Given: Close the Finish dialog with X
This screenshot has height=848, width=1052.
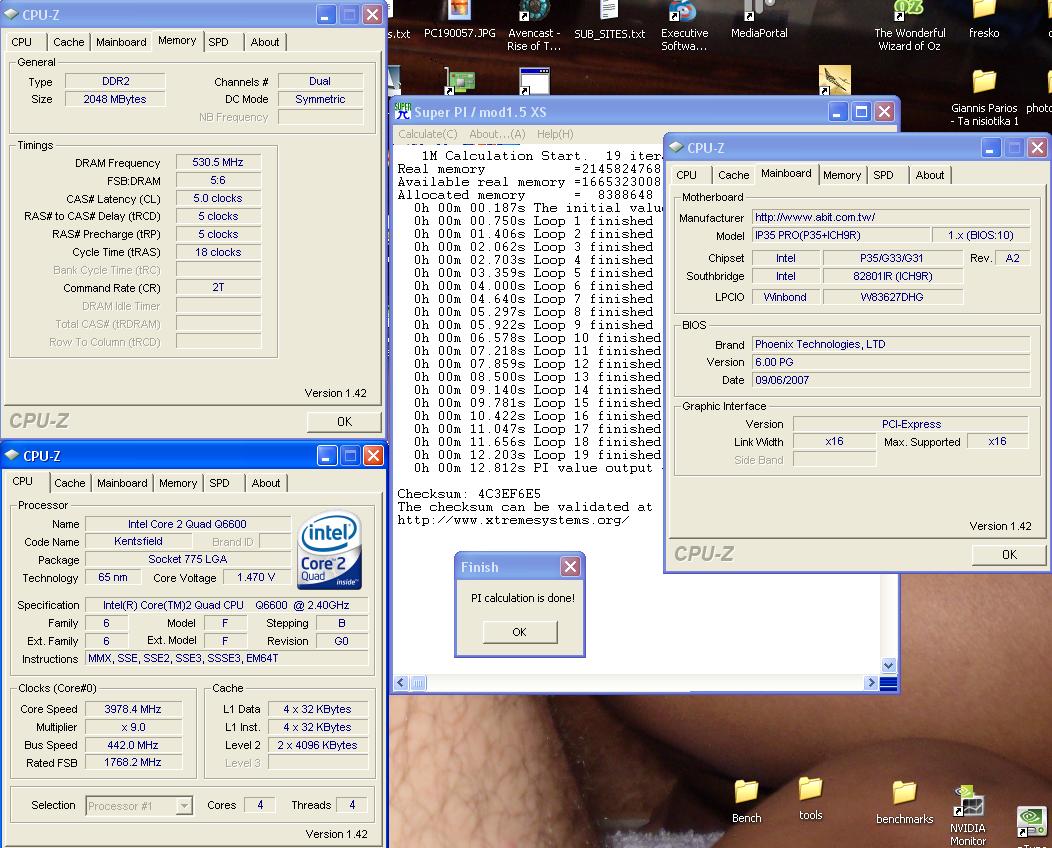Looking at the screenshot, I should pos(570,567).
